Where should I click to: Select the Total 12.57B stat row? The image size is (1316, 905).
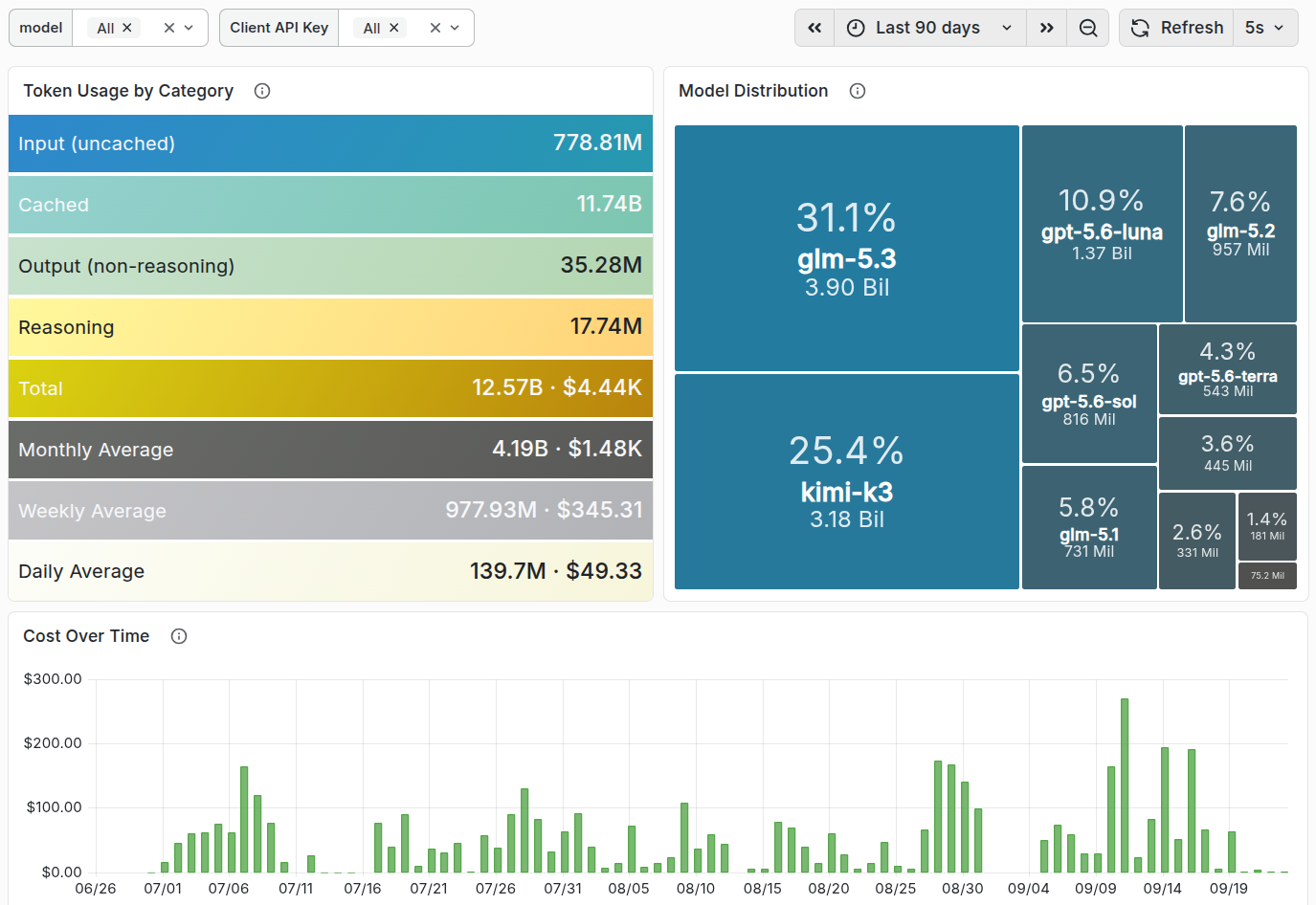[x=330, y=388]
